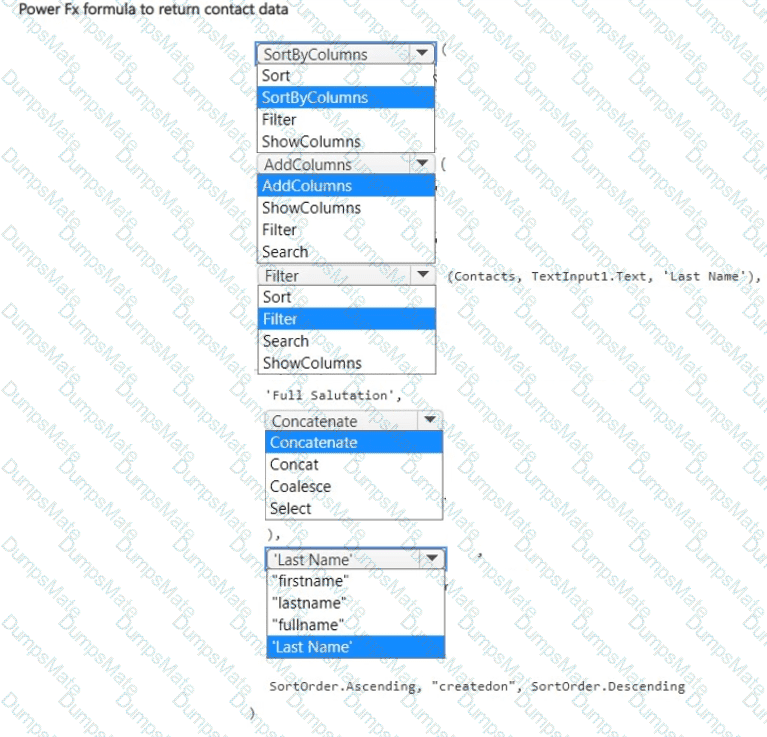Pick the "fullname" column option
Image resolution: width=767 pixels, height=737 pixels.
(308, 625)
